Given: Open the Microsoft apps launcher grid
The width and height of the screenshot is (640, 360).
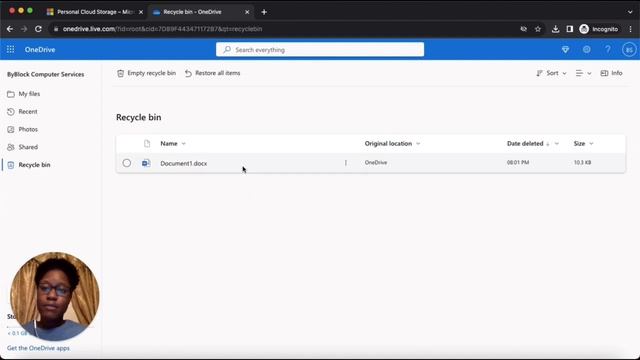Looking at the screenshot, I should pos(10,49).
